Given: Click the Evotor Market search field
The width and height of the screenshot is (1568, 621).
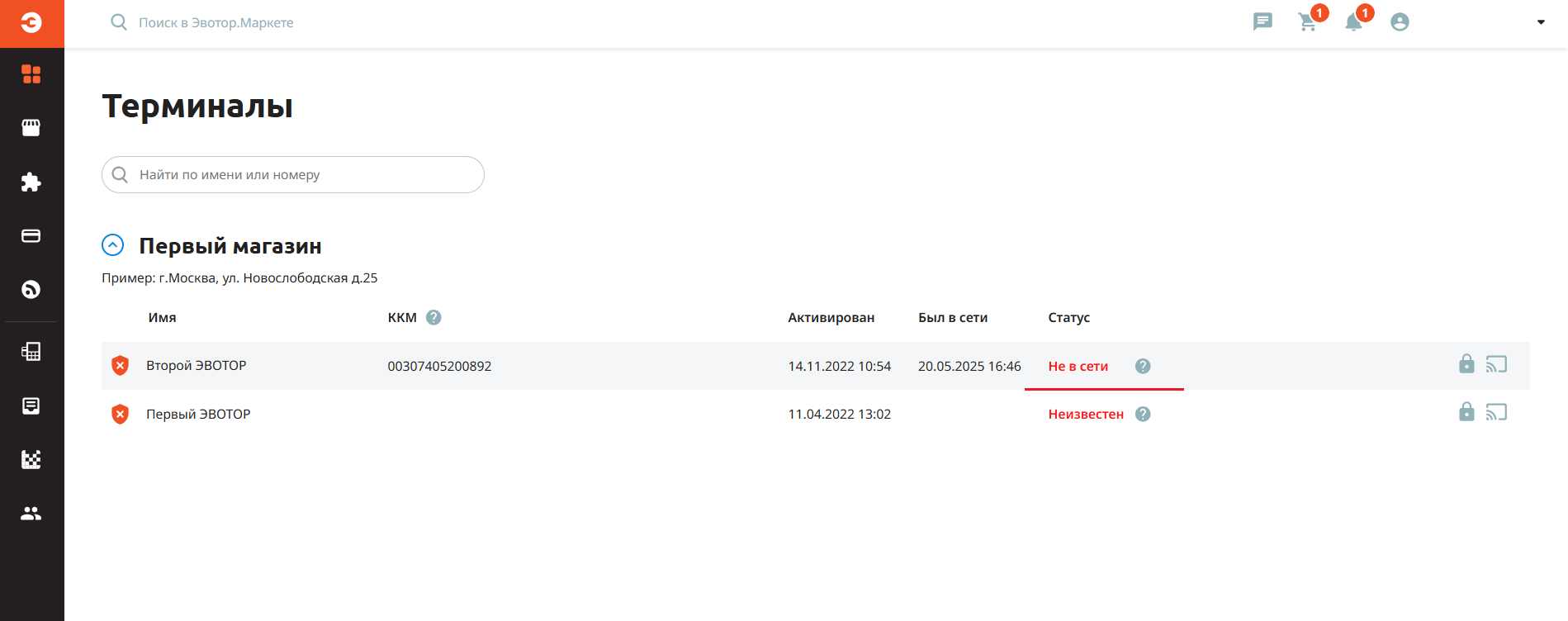Looking at the screenshot, I should [x=216, y=22].
